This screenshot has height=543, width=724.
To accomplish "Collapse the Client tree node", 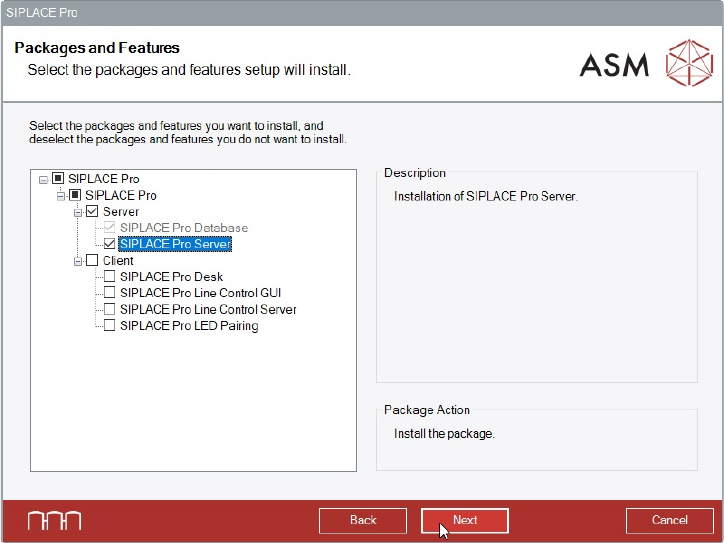I will [x=78, y=261].
